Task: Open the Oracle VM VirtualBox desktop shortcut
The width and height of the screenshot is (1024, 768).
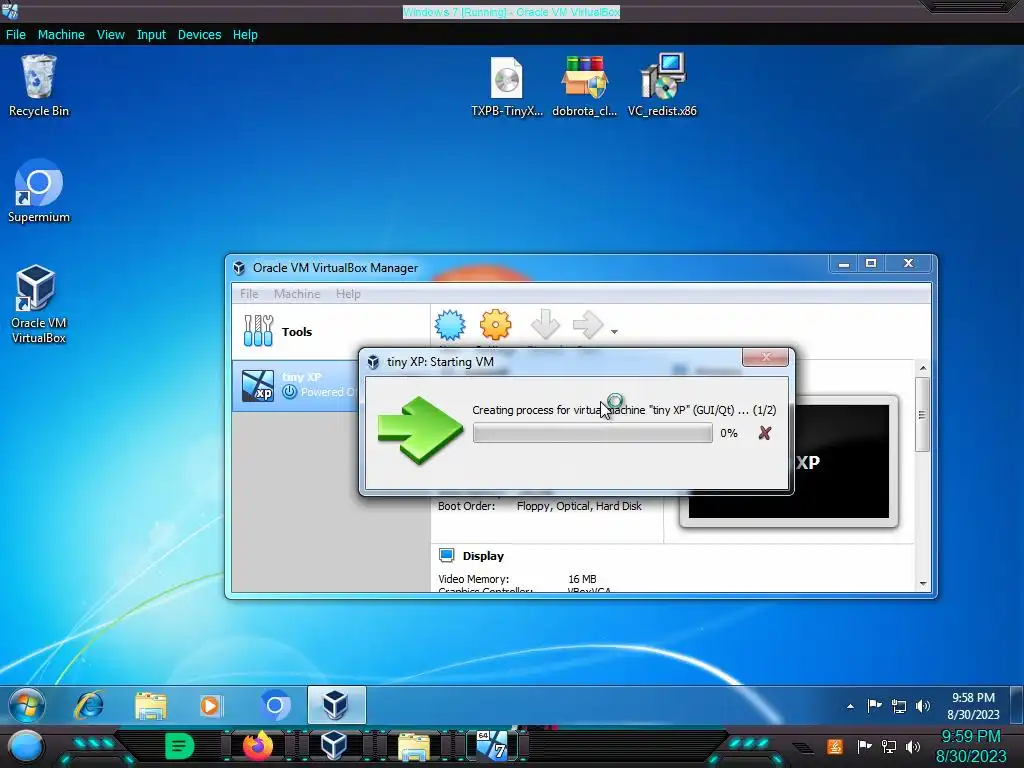Action: point(39,304)
